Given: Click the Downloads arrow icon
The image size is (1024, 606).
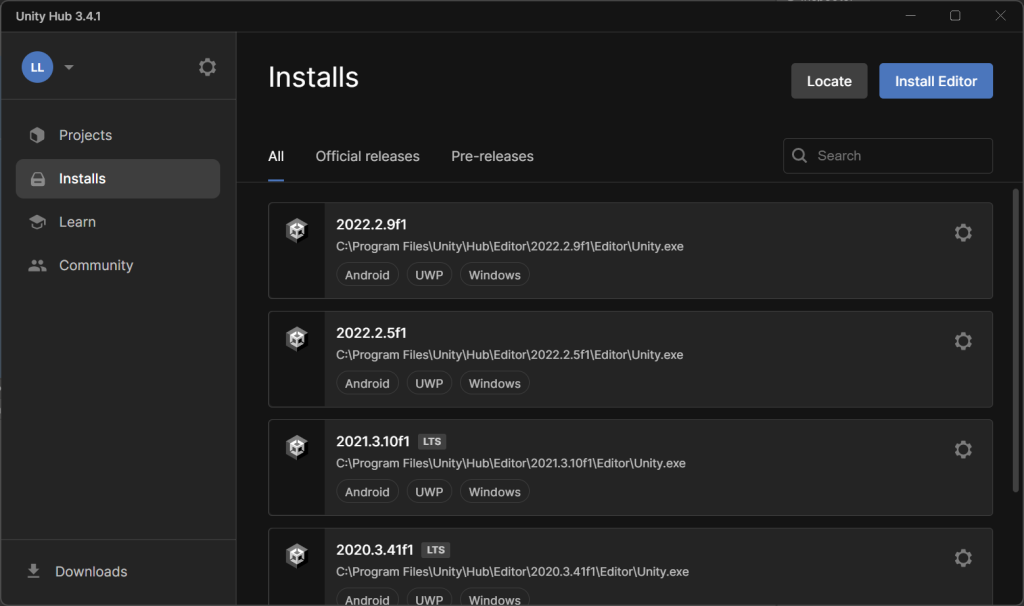Looking at the screenshot, I should [x=33, y=571].
